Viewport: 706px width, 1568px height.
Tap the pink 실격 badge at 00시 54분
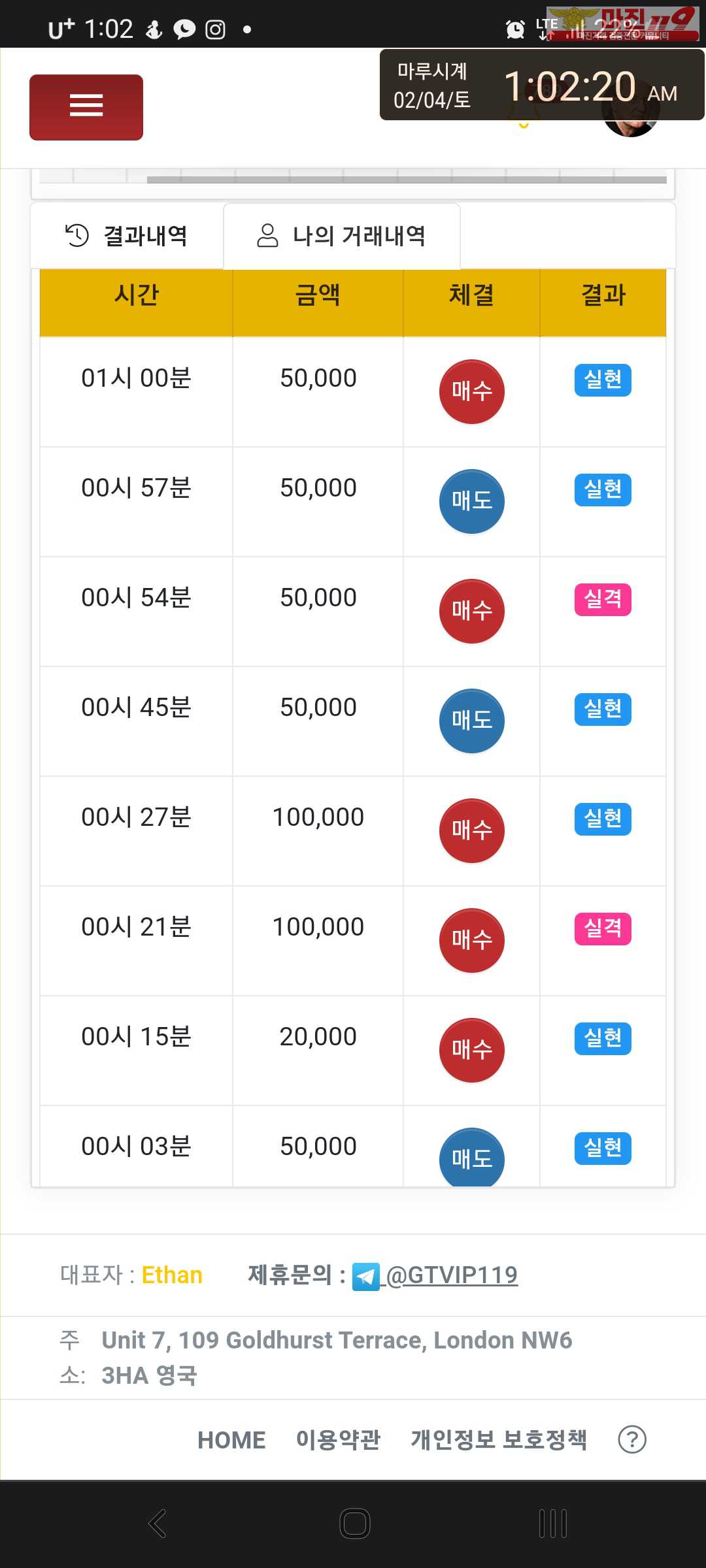click(x=603, y=599)
